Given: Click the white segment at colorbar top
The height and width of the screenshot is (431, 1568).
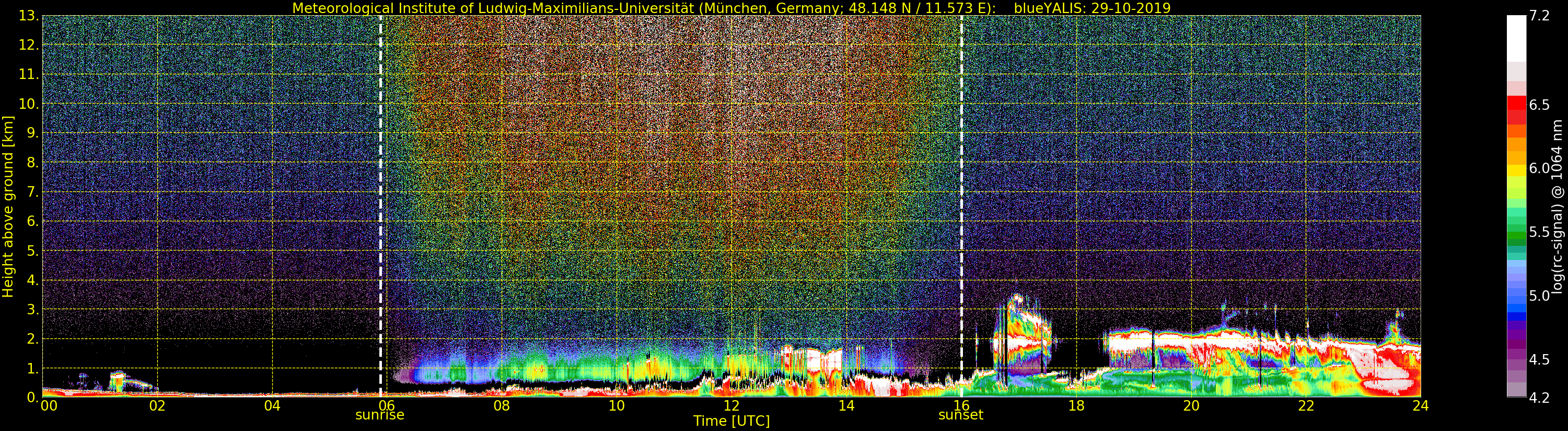Looking at the screenshot, I should [1516, 38].
